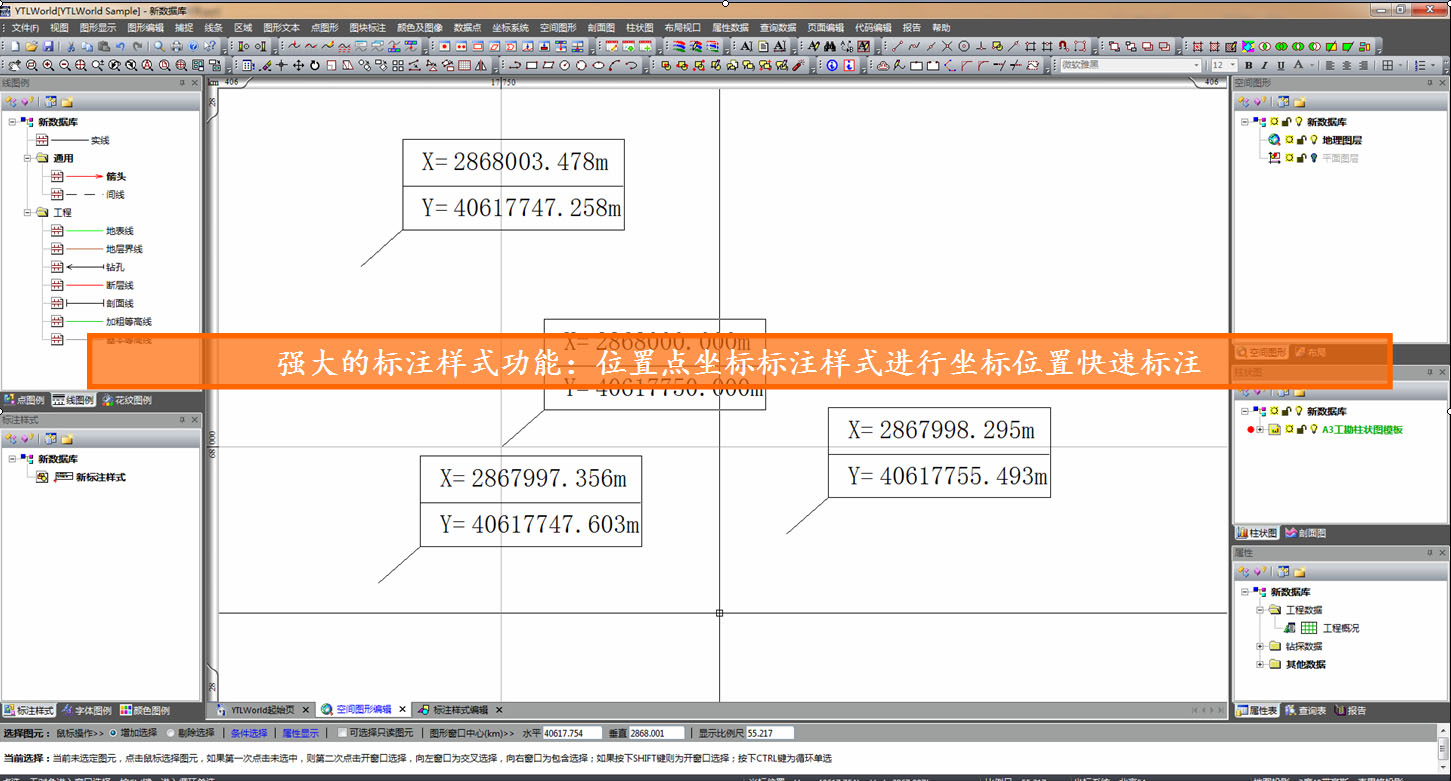Open the font name dropdown 微软雅黑
Screen dimensions: 1451x781
tap(1196, 65)
